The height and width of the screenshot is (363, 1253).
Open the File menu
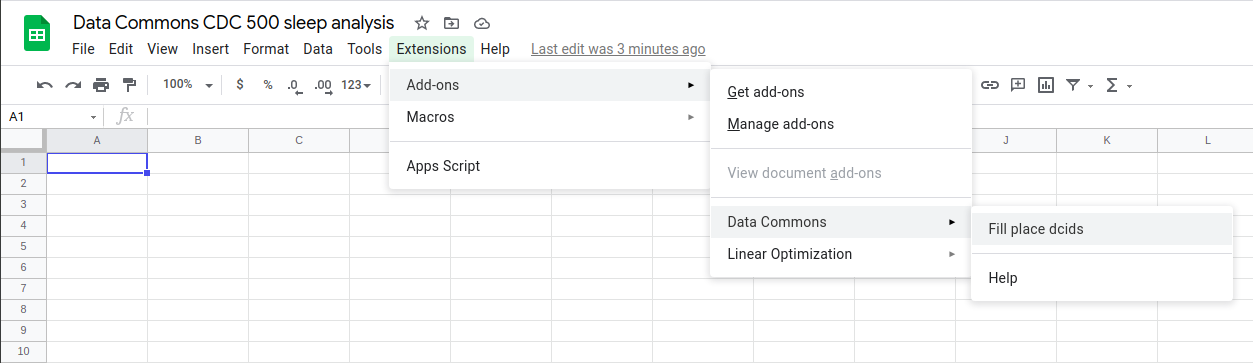tap(83, 49)
